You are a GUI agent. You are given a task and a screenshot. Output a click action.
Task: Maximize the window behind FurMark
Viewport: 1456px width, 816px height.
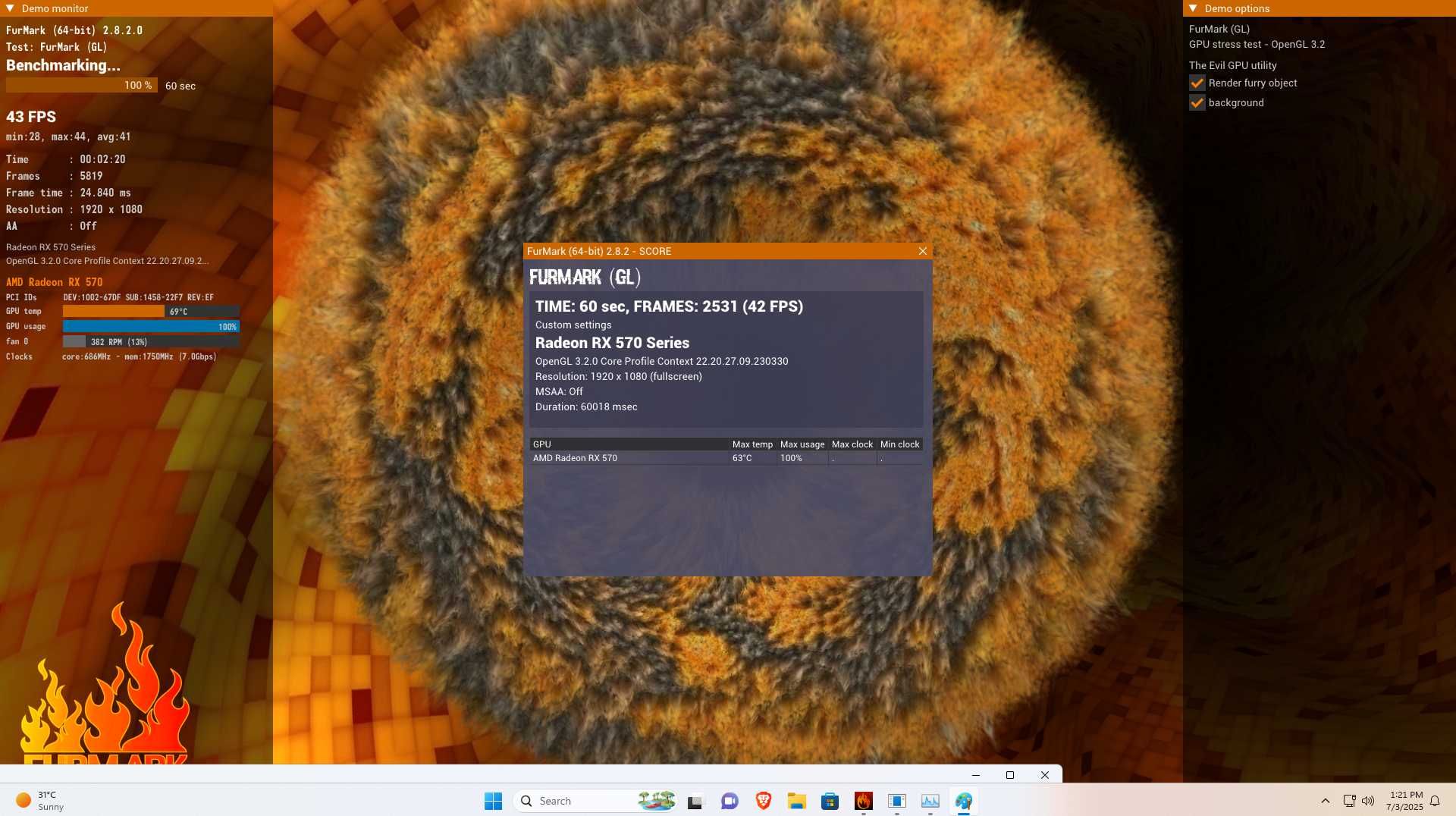click(x=1010, y=775)
